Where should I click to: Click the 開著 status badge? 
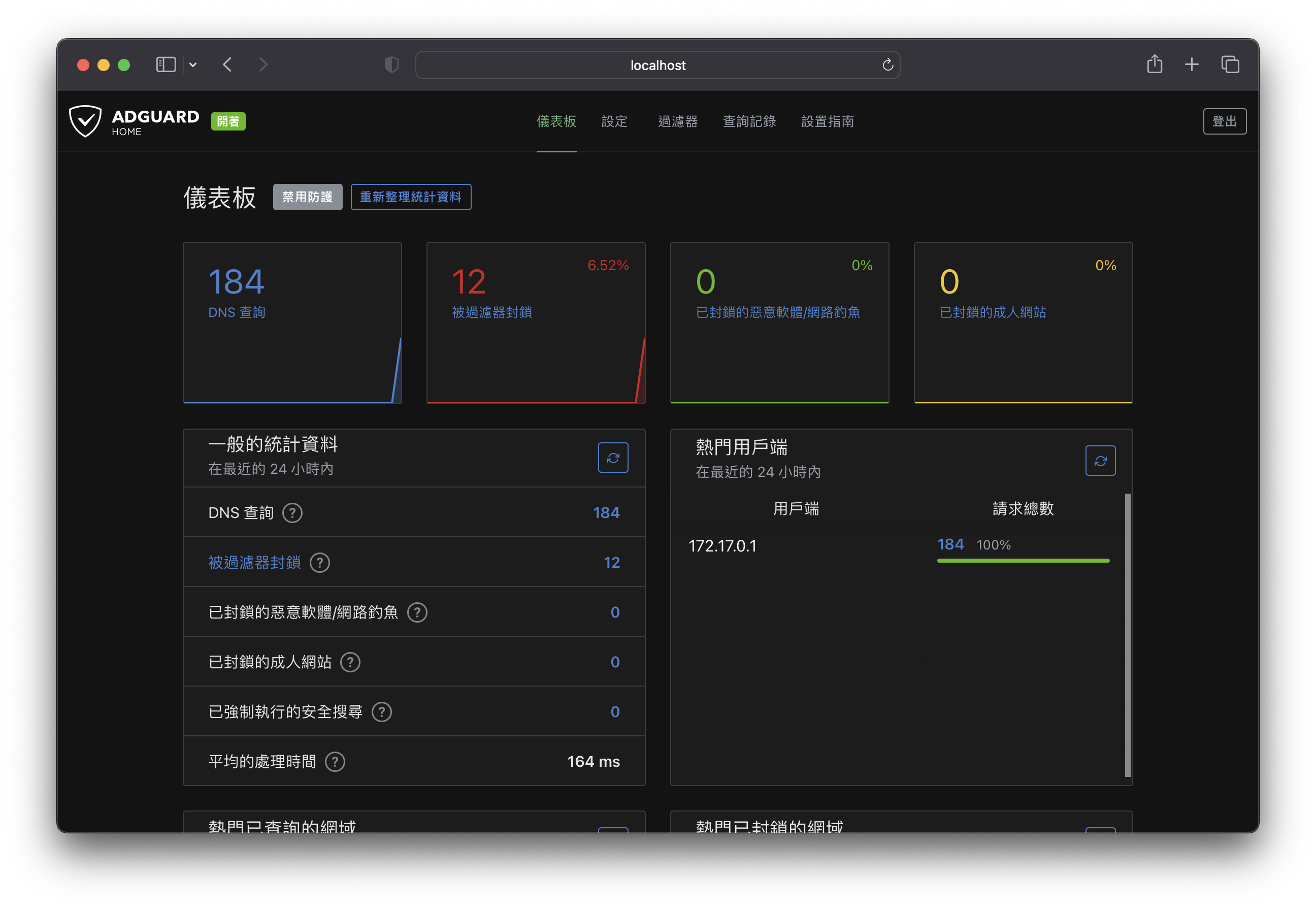click(228, 121)
